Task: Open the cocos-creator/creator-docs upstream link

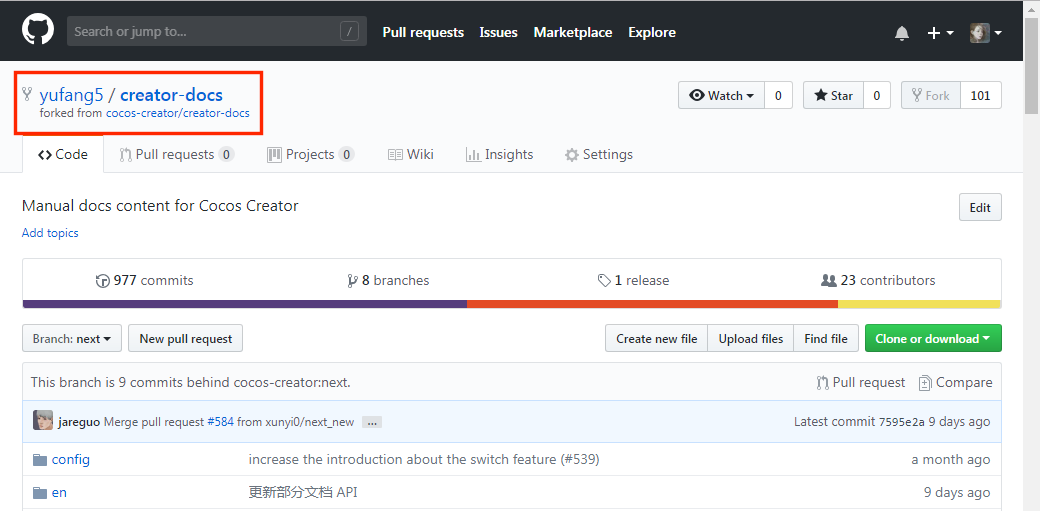Action: pyautogui.click(x=178, y=113)
